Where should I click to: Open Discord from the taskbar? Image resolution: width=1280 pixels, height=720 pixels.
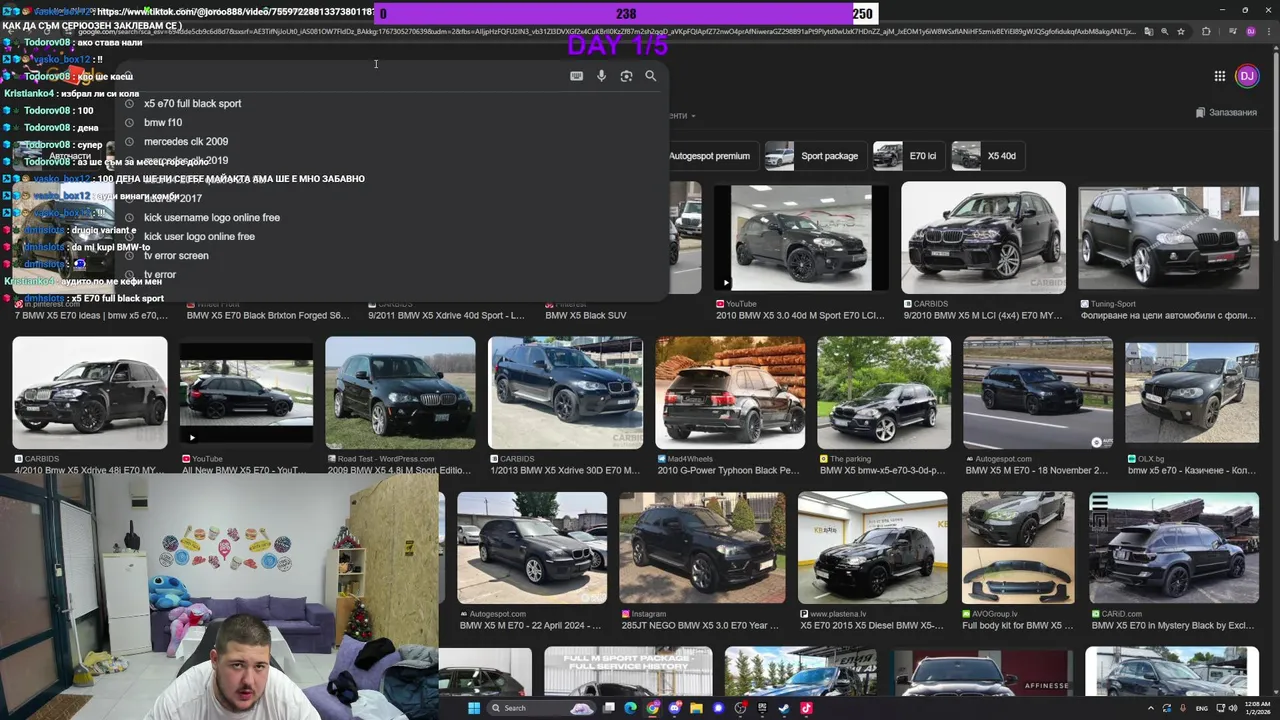click(675, 708)
